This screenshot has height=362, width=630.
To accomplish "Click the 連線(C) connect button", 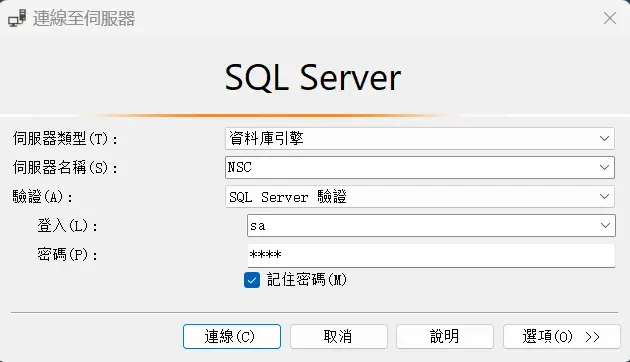I will point(232,336).
